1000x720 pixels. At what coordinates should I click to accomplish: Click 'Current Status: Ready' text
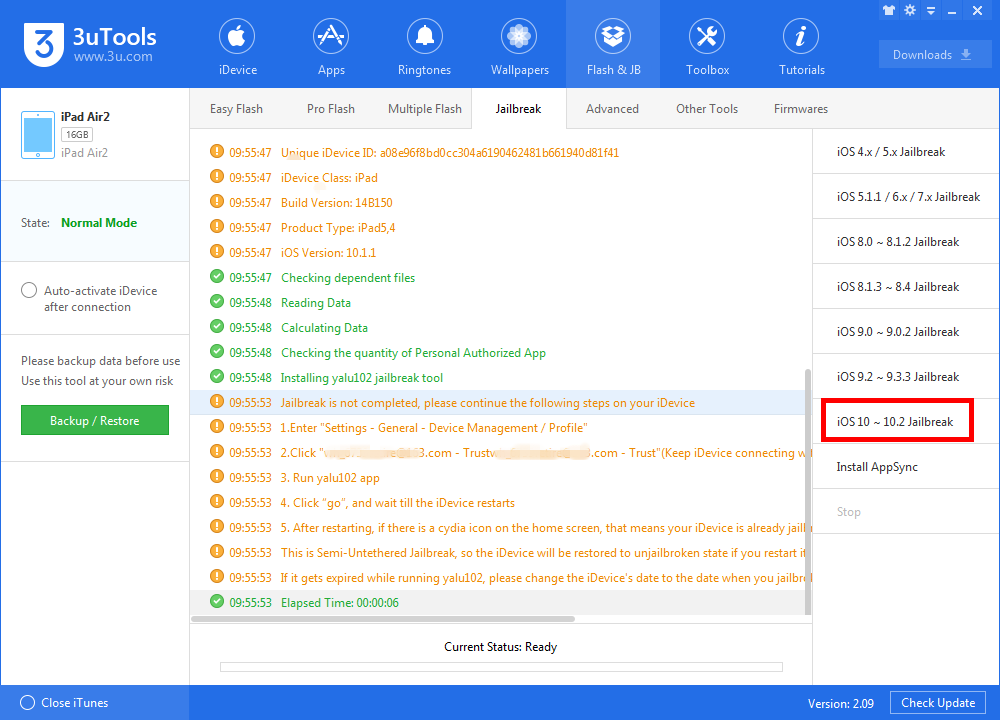pyautogui.click(x=501, y=647)
